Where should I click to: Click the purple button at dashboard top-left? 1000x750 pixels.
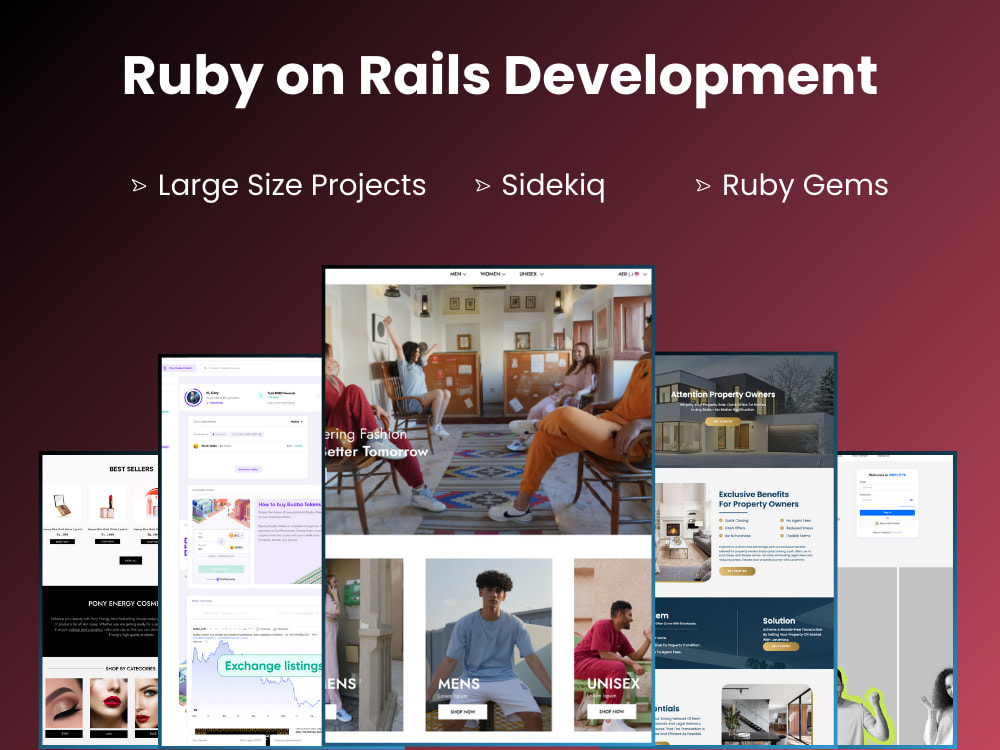coord(179,368)
